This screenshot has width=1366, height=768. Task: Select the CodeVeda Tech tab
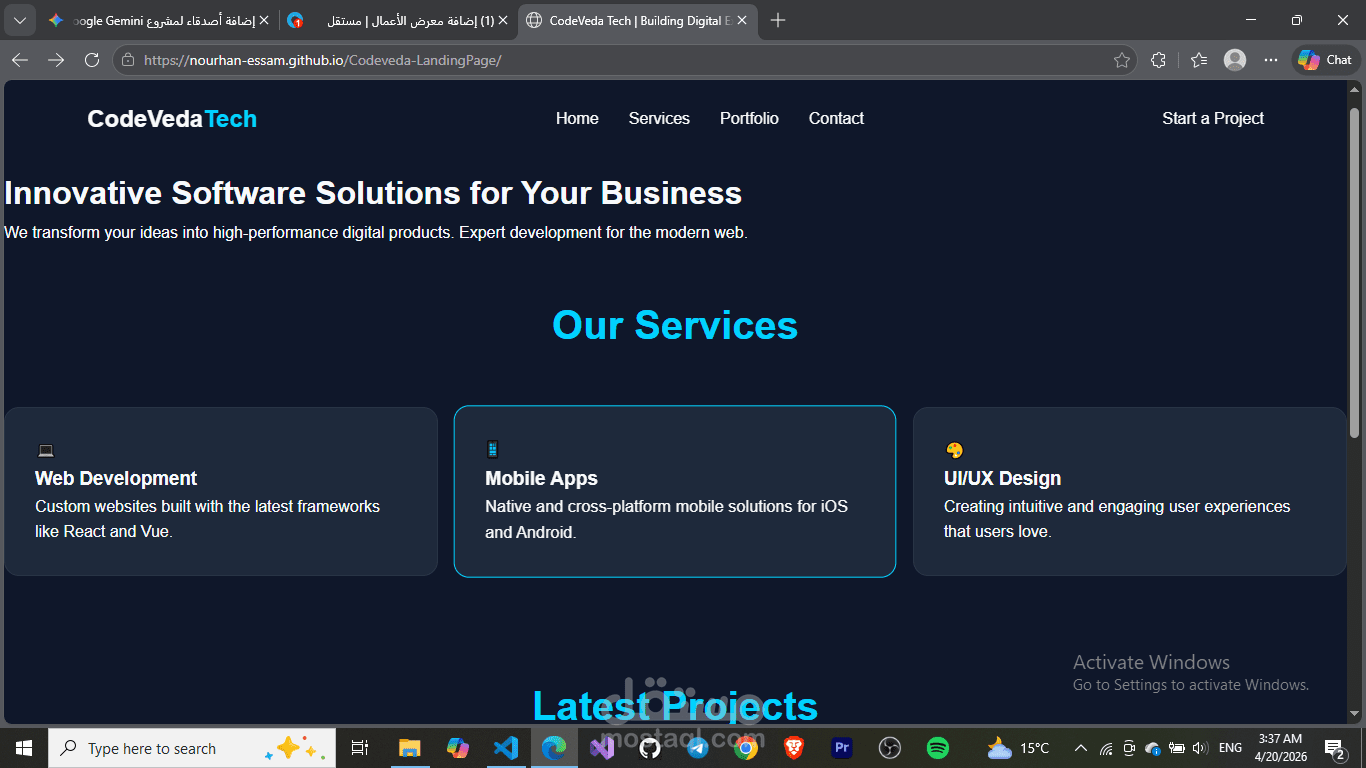coord(637,20)
